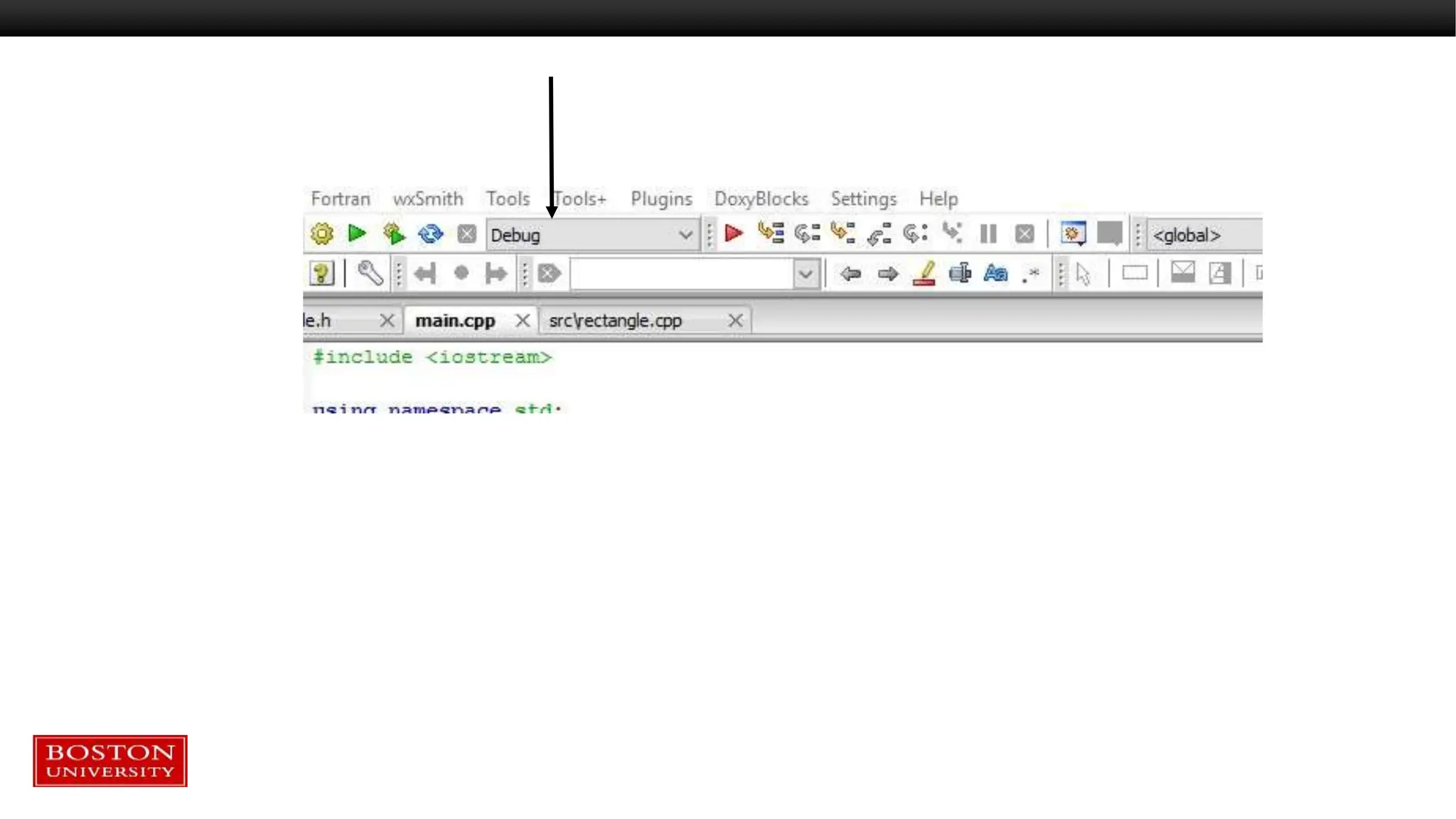Click the Build and run icon
The height and width of the screenshot is (819, 1456).
point(393,234)
